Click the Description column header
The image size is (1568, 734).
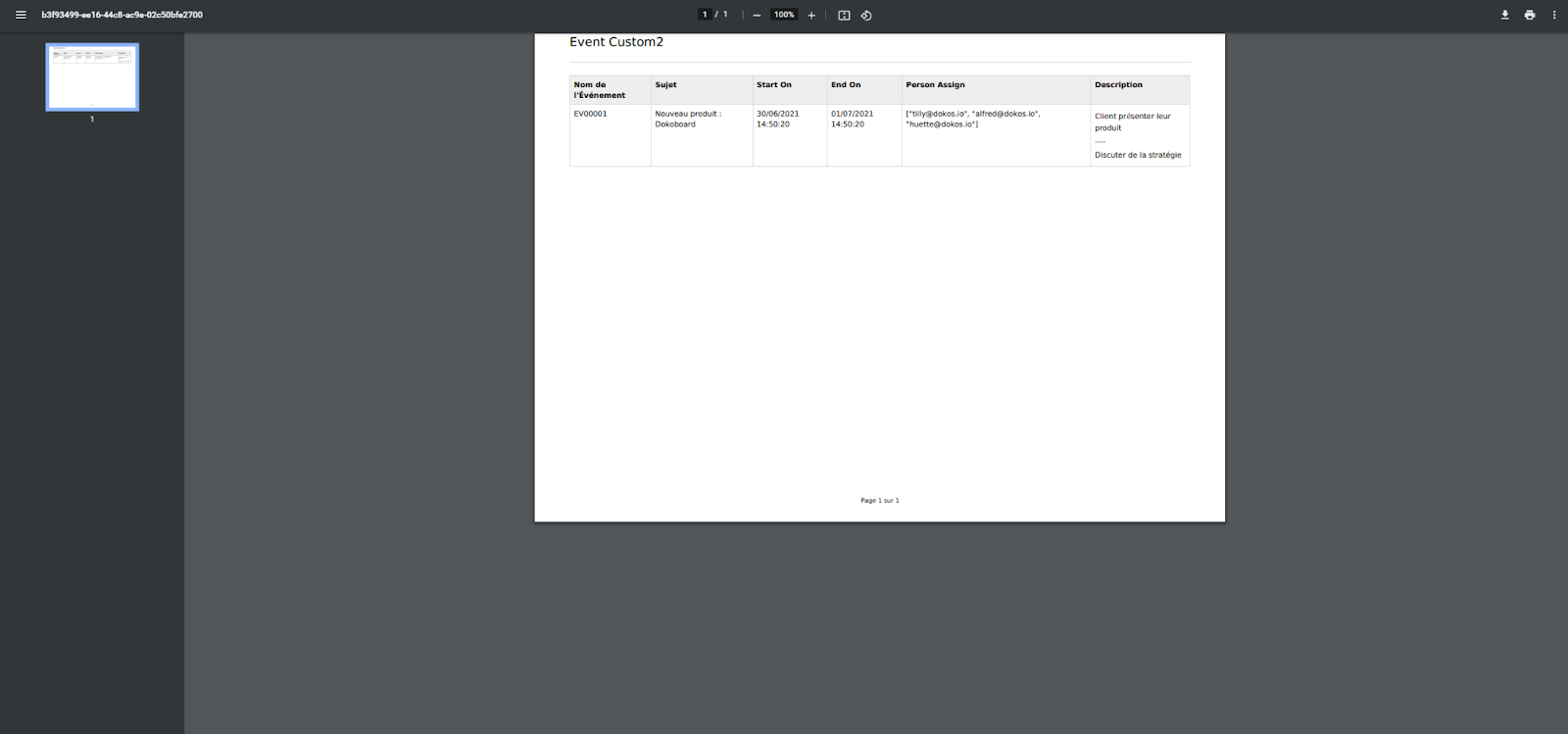click(1118, 85)
